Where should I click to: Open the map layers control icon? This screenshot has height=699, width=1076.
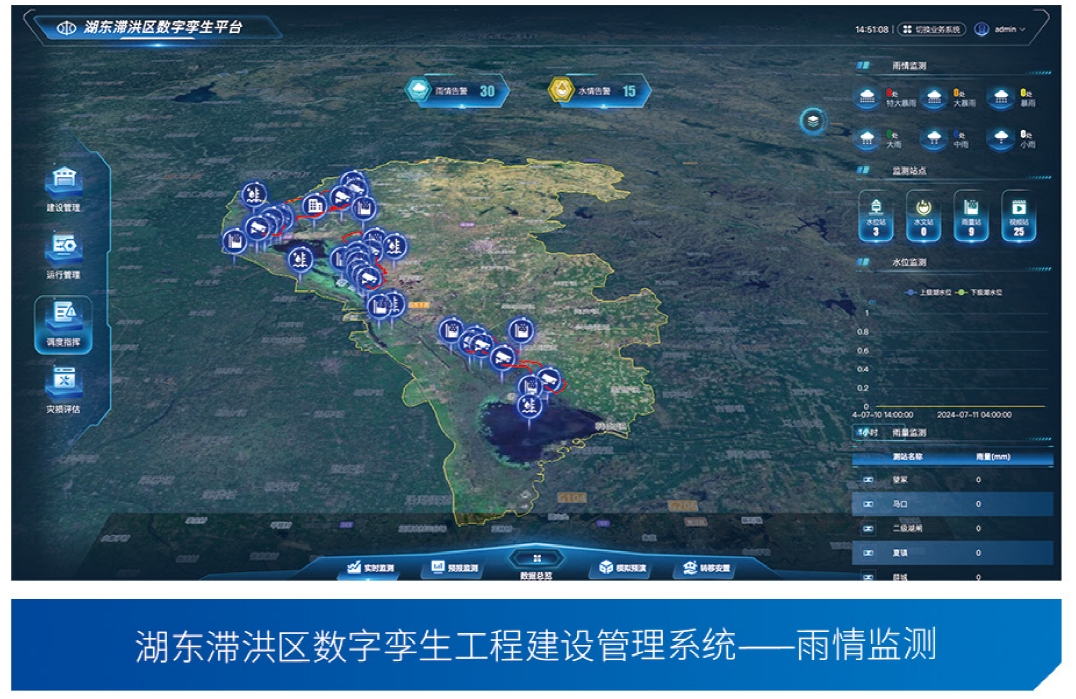(815, 121)
